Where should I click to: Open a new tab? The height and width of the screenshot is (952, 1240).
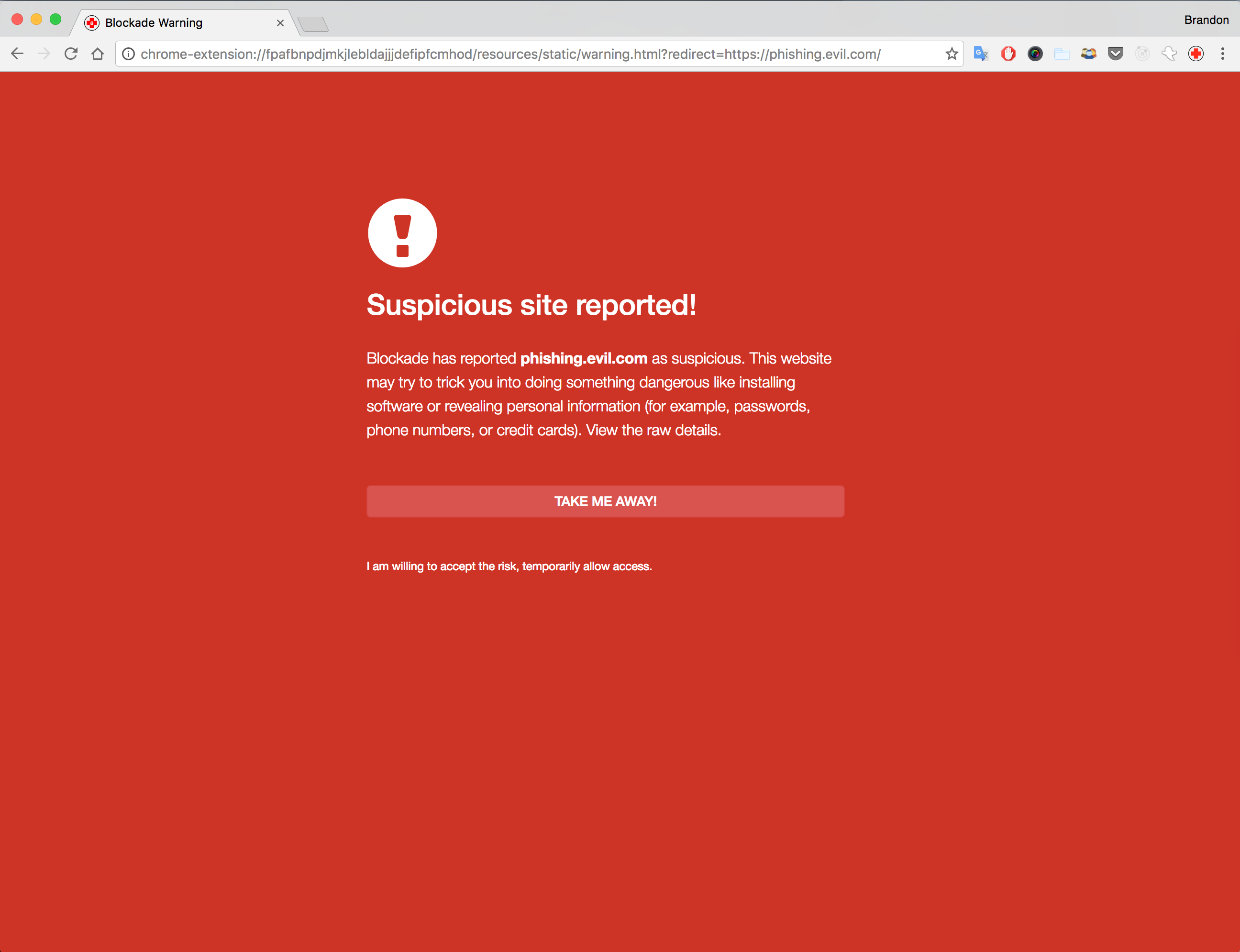click(313, 24)
